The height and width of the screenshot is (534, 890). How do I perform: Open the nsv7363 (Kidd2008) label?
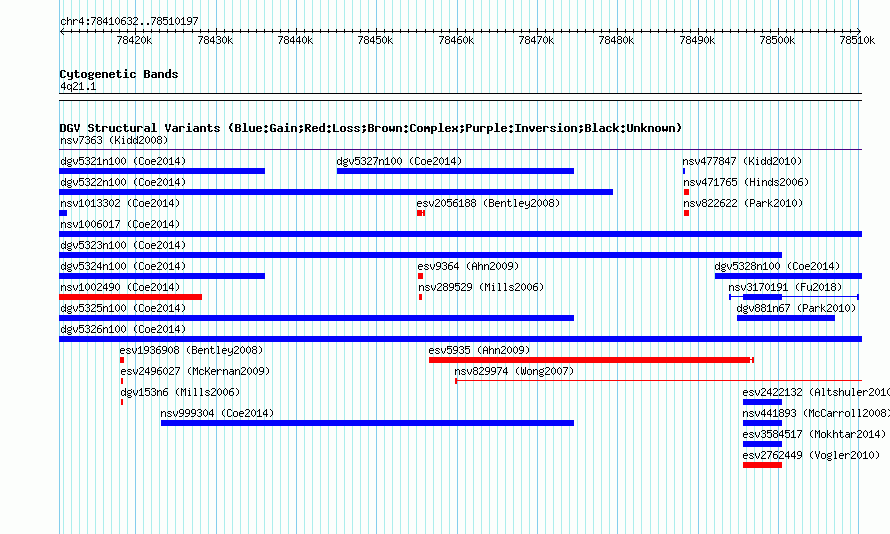coord(114,140)
